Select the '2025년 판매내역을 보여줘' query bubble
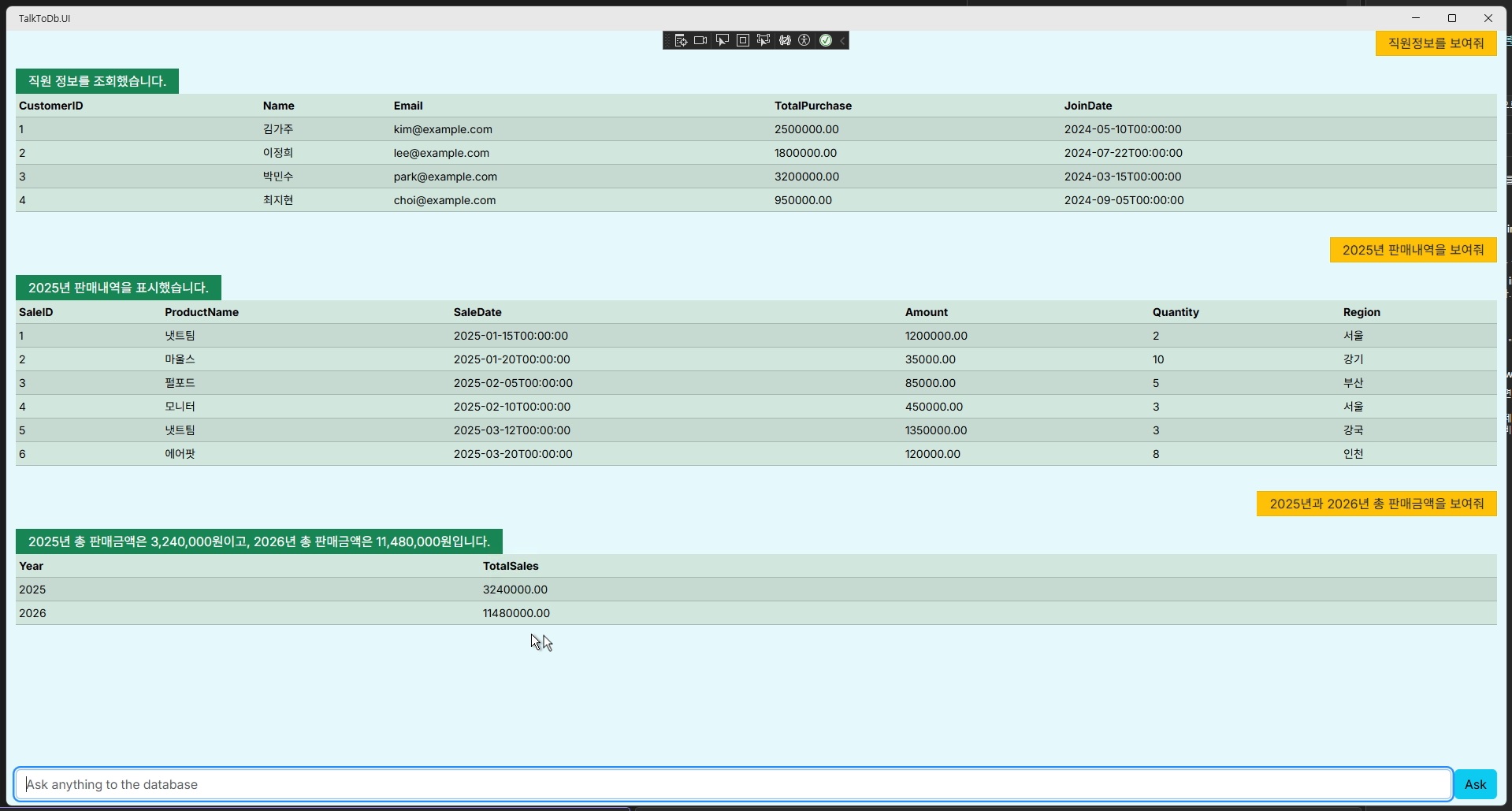 (x=1413, y=250)
